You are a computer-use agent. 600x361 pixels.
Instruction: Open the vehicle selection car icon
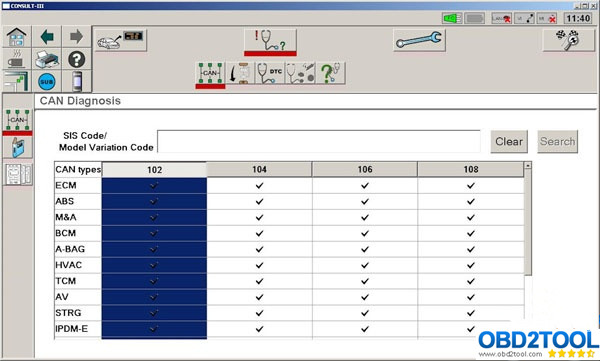(x=120, y=40)
